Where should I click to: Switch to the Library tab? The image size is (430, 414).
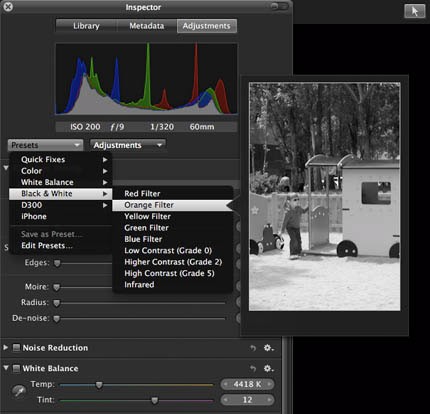pos(86,26)
